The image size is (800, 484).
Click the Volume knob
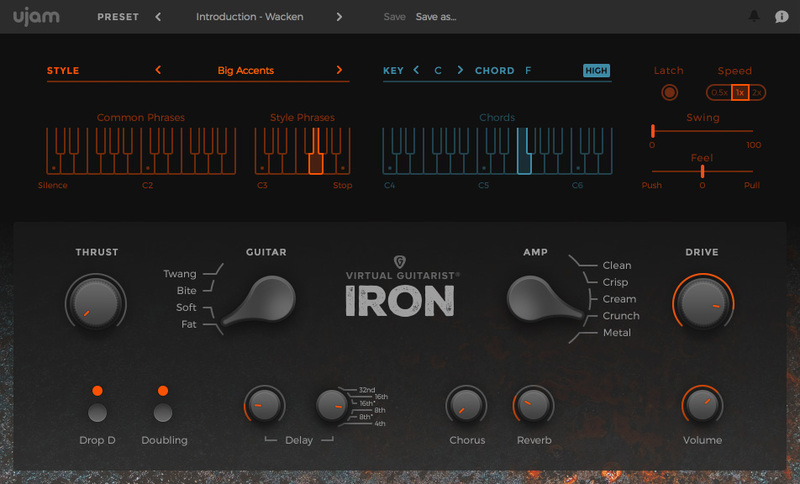pos(703,405)
